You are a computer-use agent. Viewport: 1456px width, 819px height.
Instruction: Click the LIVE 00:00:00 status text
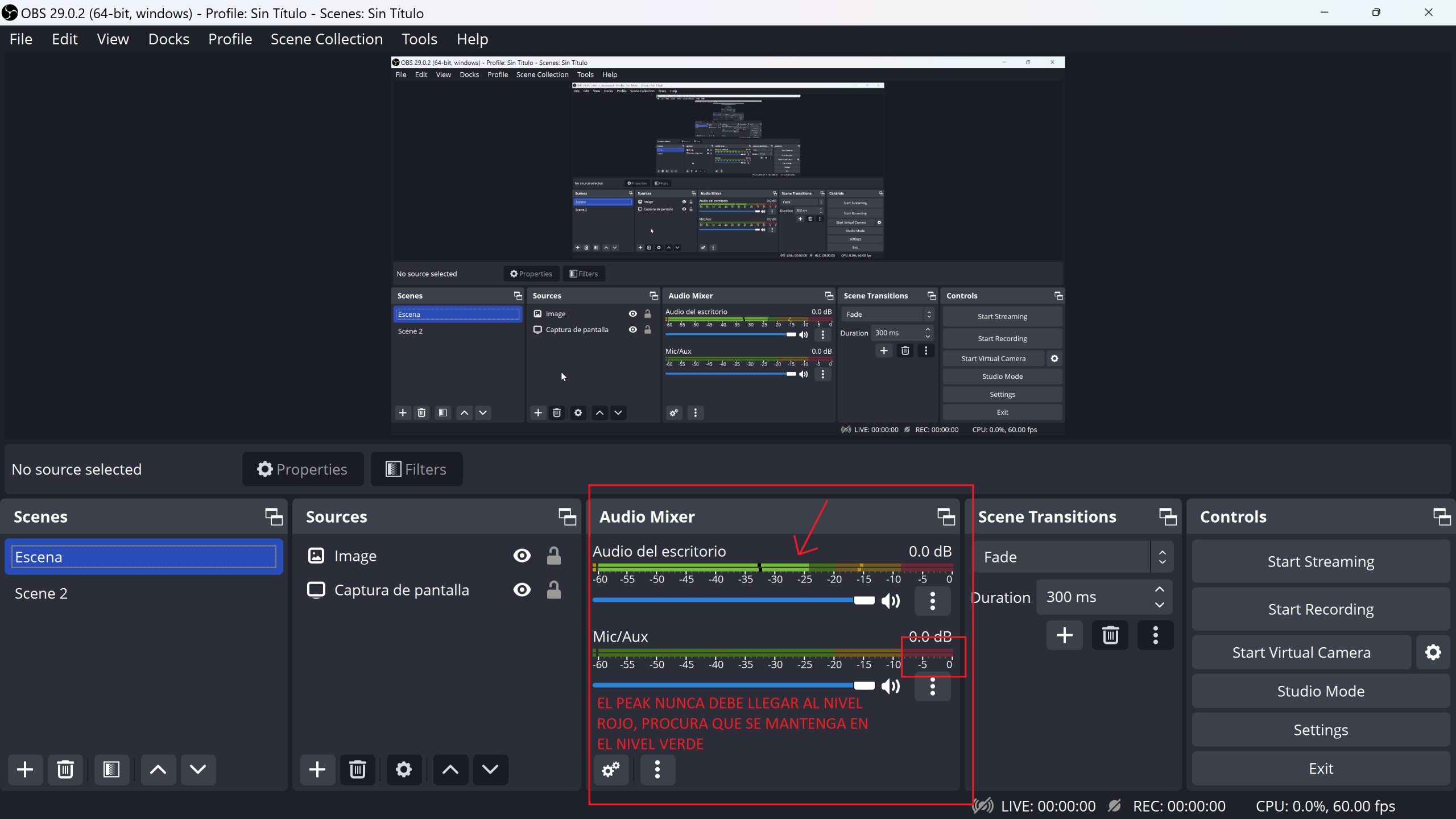click(1048, 806)
